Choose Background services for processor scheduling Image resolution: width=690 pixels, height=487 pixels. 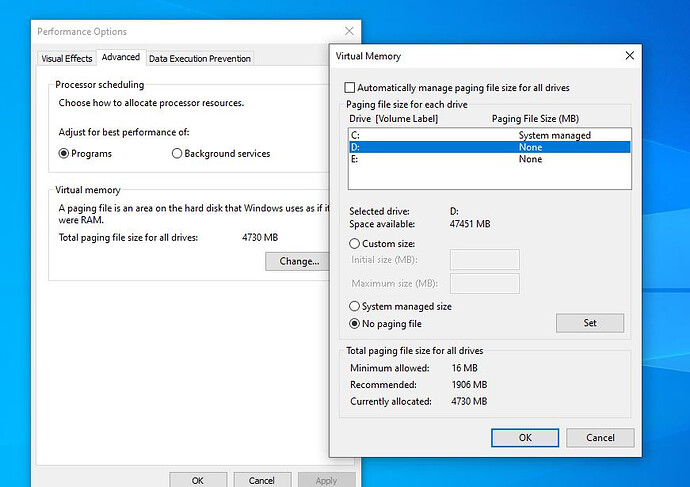coord(177,154)
